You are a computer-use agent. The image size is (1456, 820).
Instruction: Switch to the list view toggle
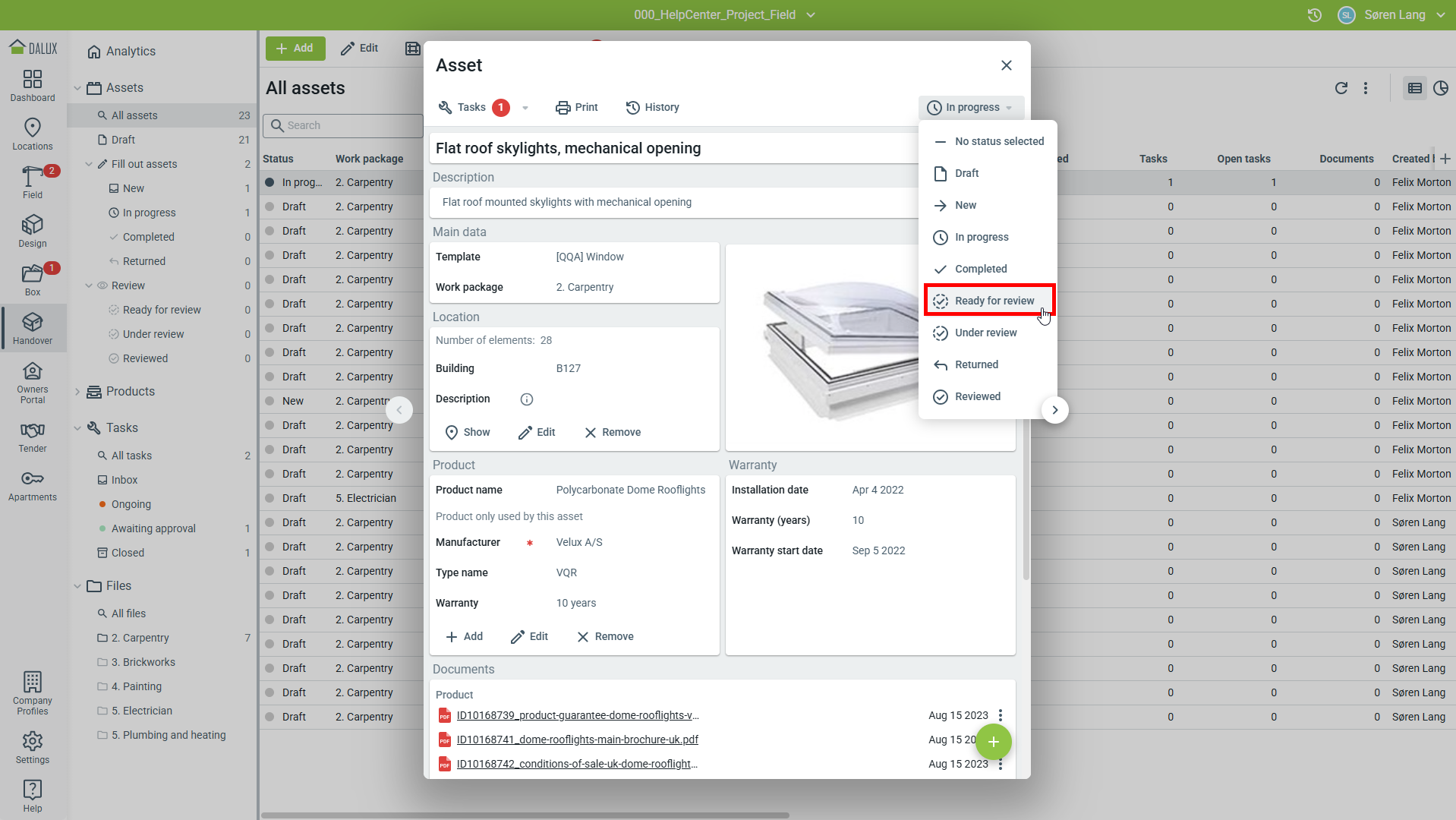click(1414, 88)
